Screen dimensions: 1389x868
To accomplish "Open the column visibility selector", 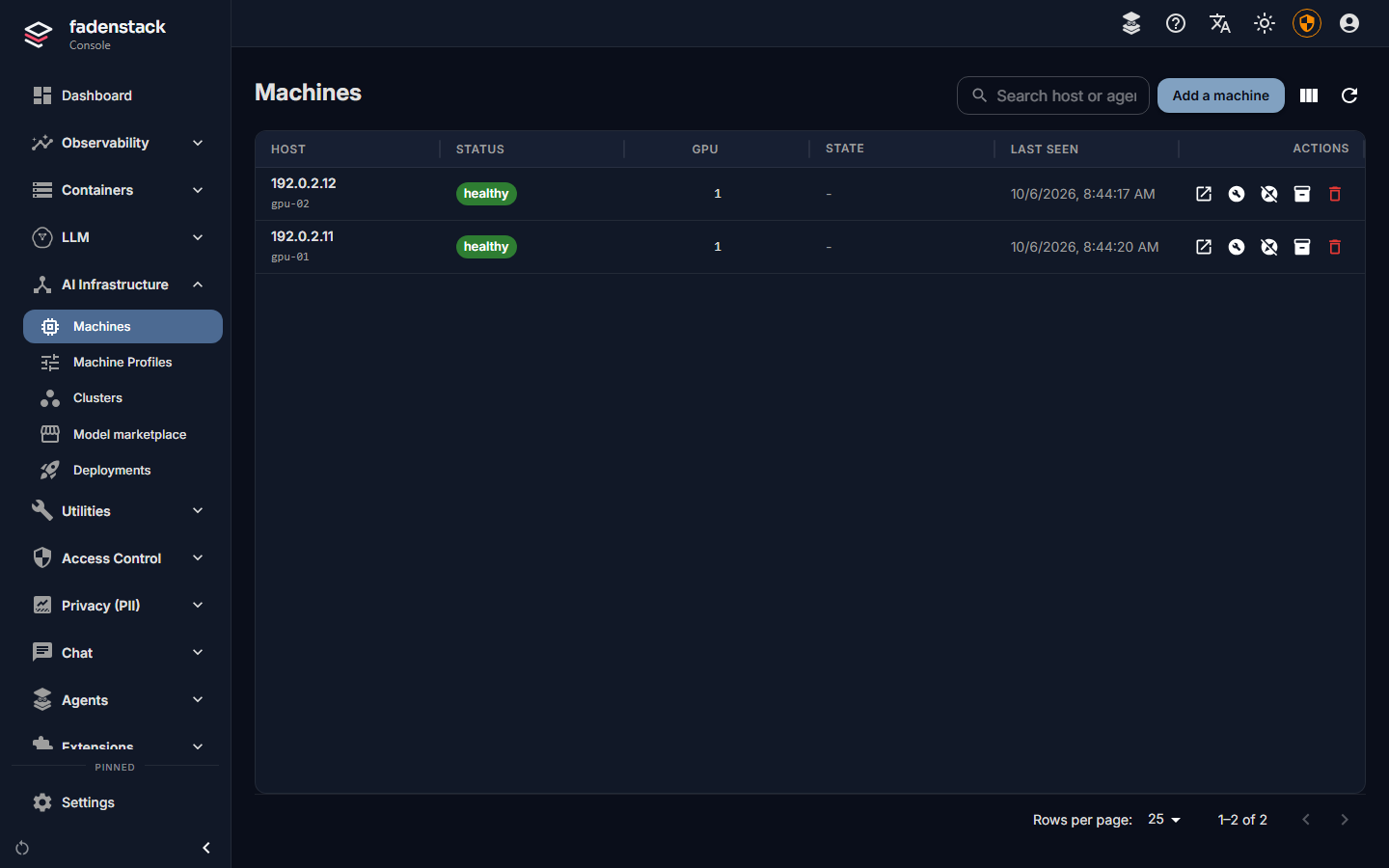I will pos(1309,95).
